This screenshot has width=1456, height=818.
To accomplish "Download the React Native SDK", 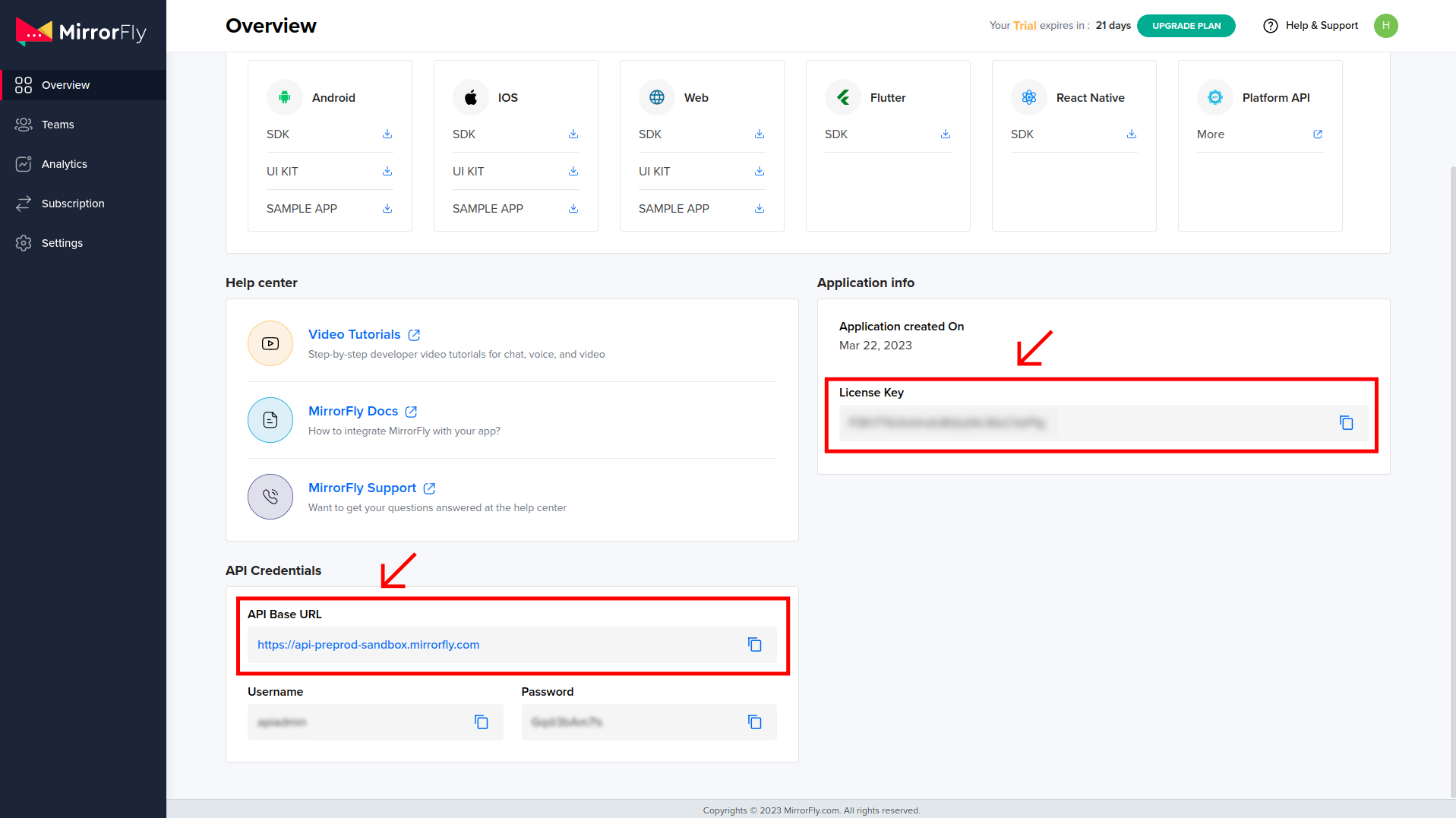I will pos(1132,134).
